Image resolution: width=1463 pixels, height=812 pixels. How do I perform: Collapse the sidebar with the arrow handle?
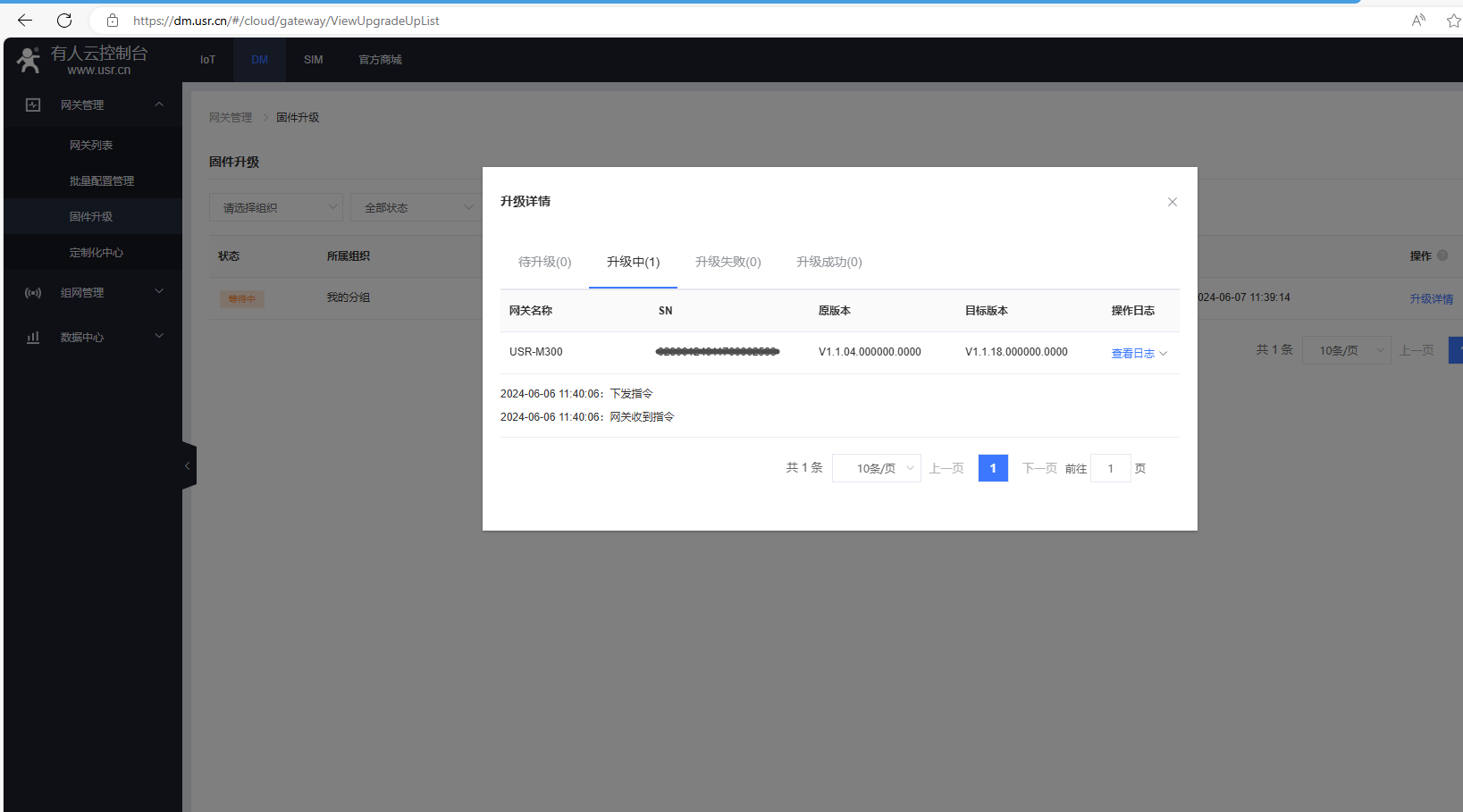(x=188, y=465)
